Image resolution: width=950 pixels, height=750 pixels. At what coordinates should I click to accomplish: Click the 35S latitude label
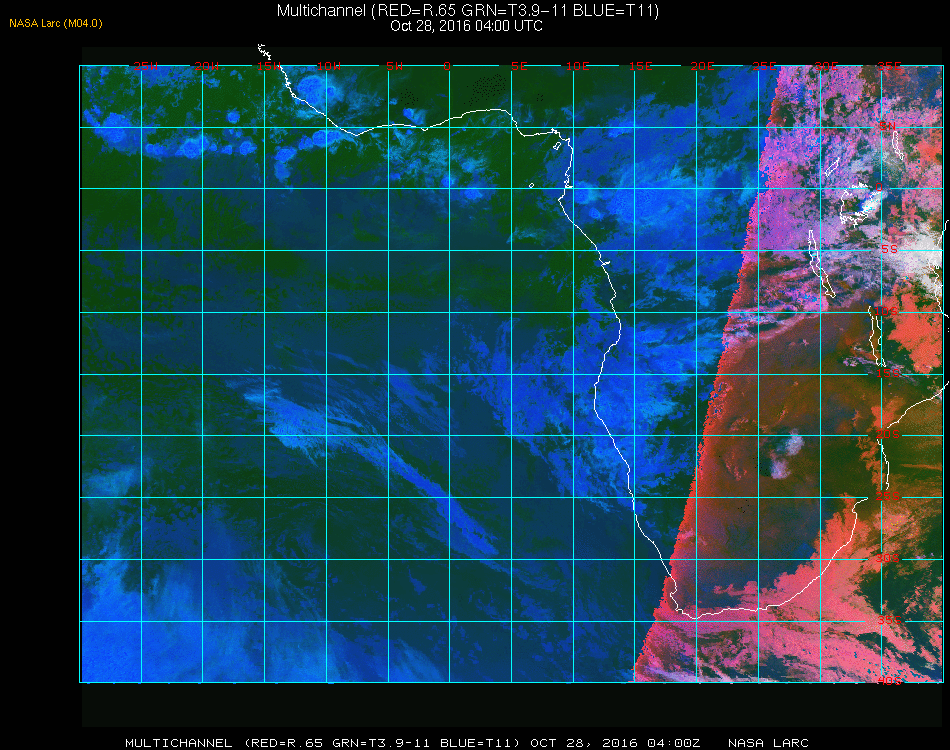[889, 620]
